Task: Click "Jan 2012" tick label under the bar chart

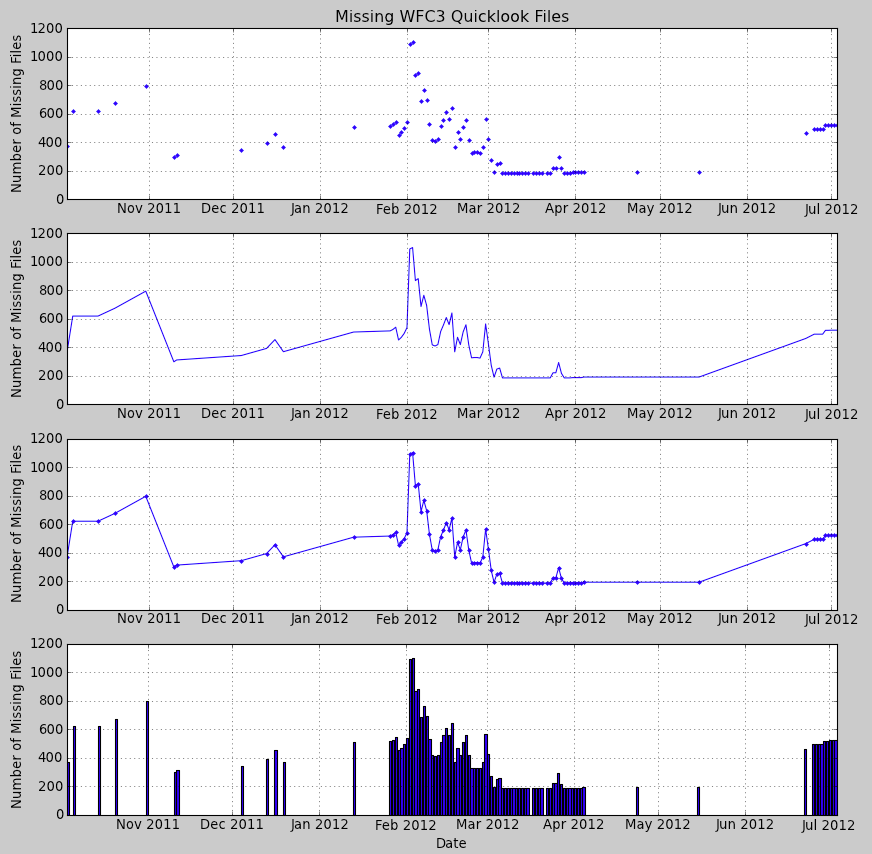Action: (x=319, y=825)
